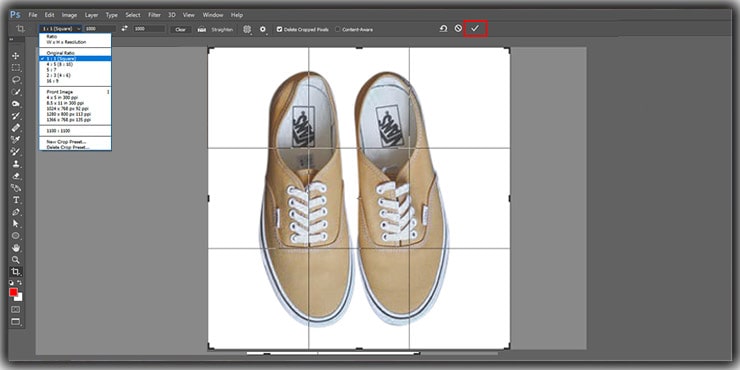Open the Select menu

tap(133, 15)
